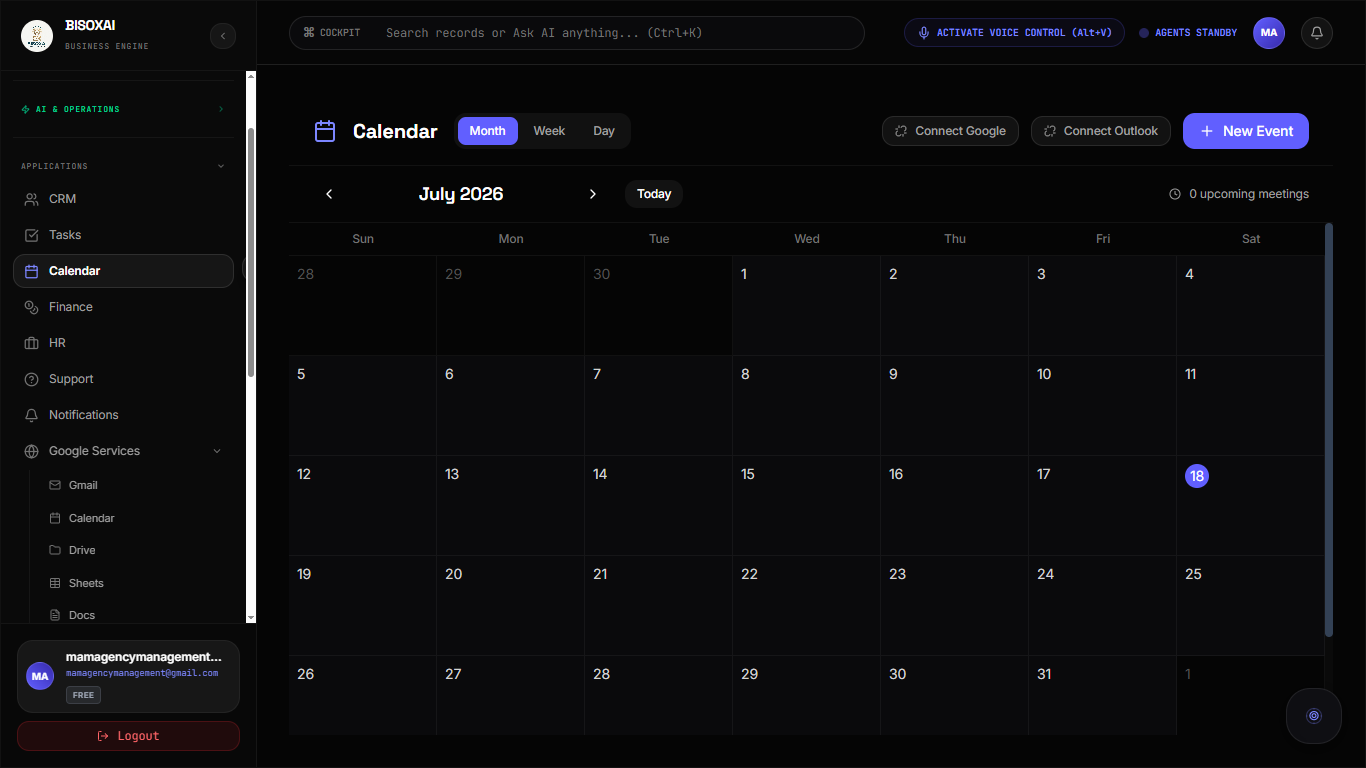The image size is (1366, 768).
Task: Open the Tasks sidebar item
Action: (x=123, y=235)
